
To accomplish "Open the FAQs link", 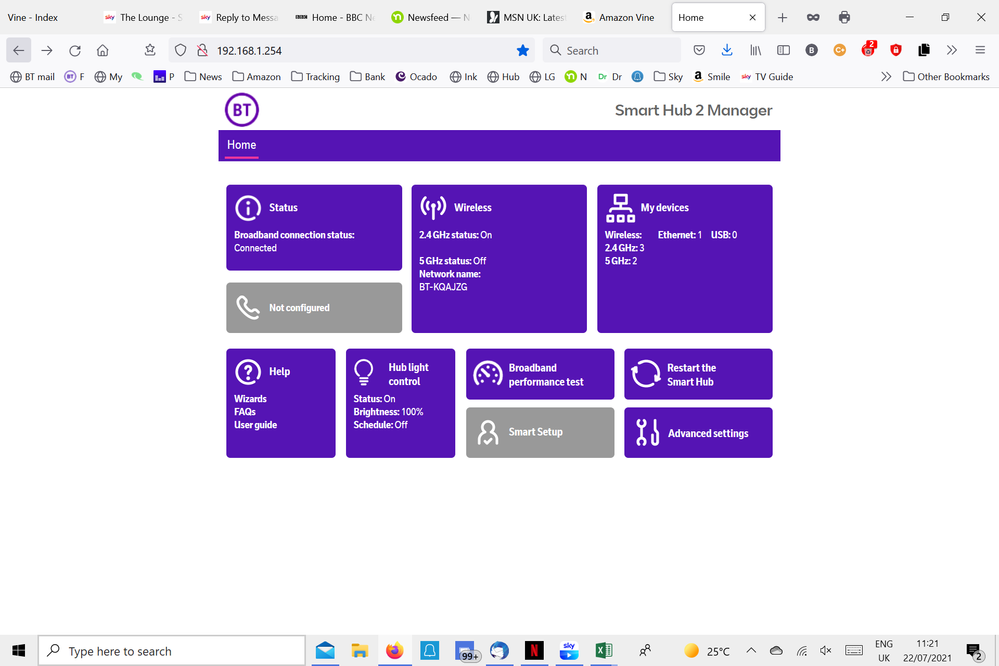I will [x=245, y=412].
